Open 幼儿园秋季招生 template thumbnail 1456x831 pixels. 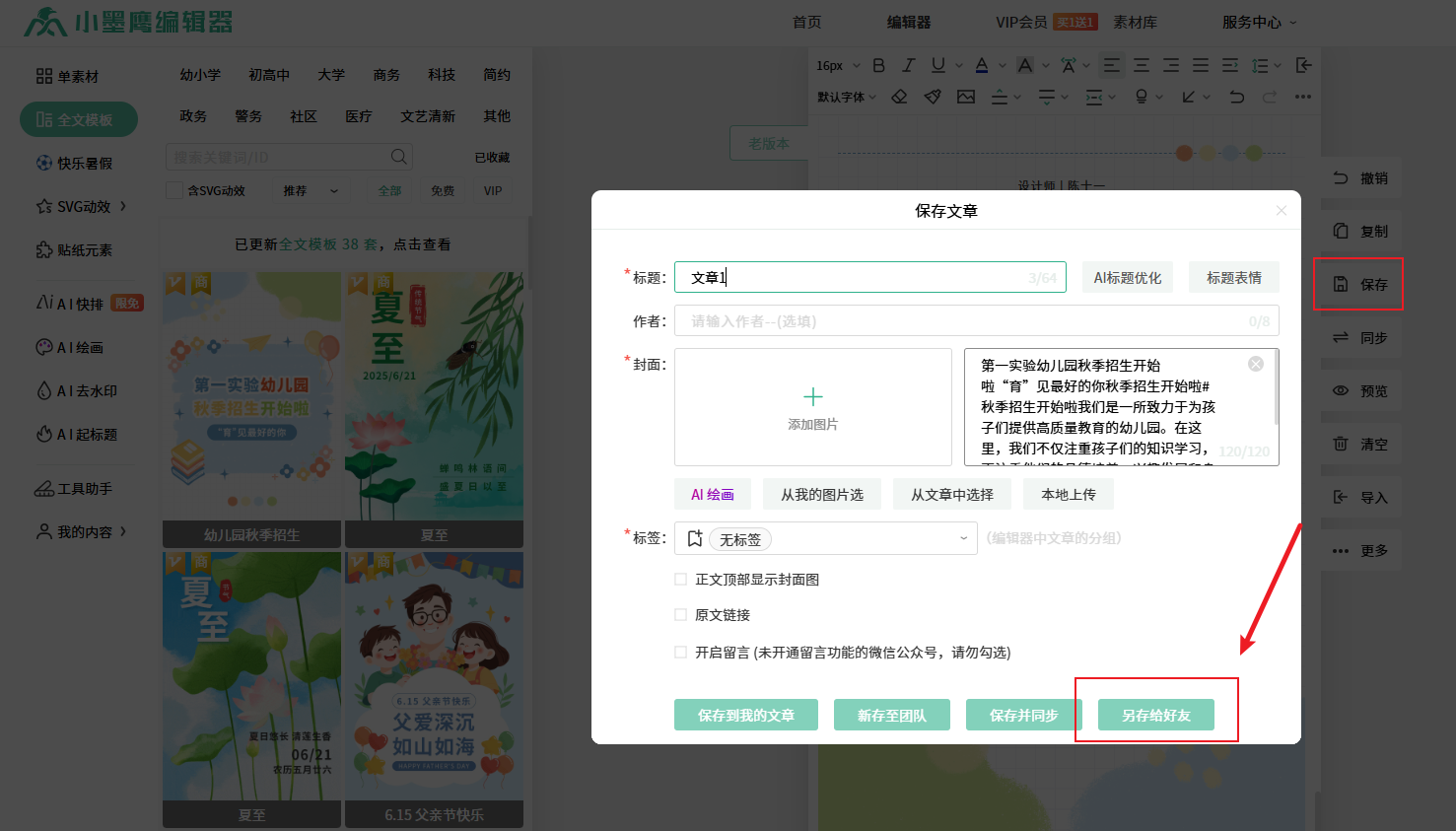251,409
